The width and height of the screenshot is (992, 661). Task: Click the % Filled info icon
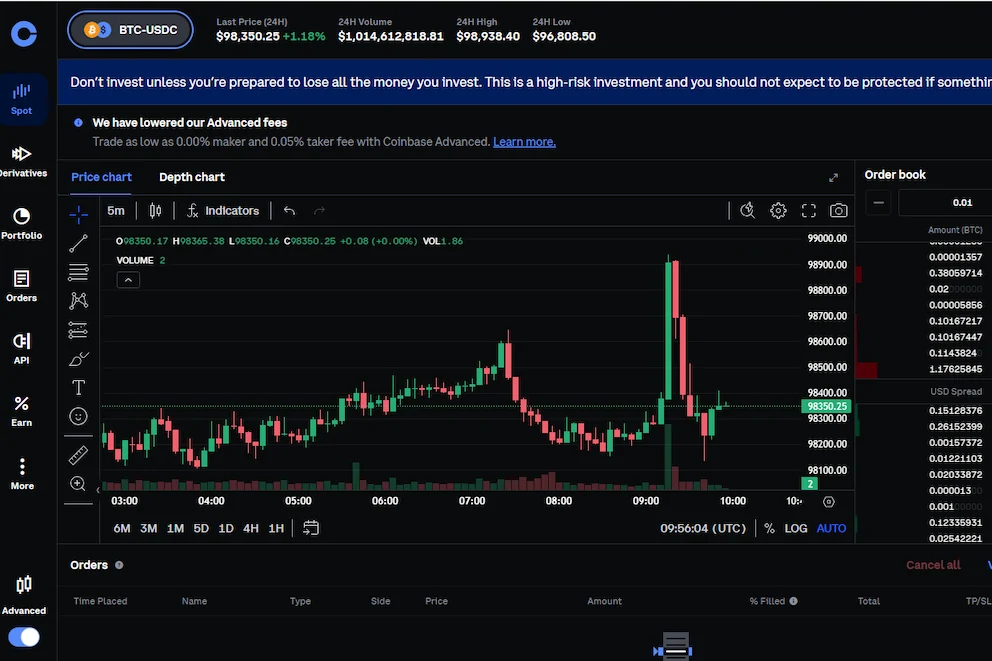793,601
